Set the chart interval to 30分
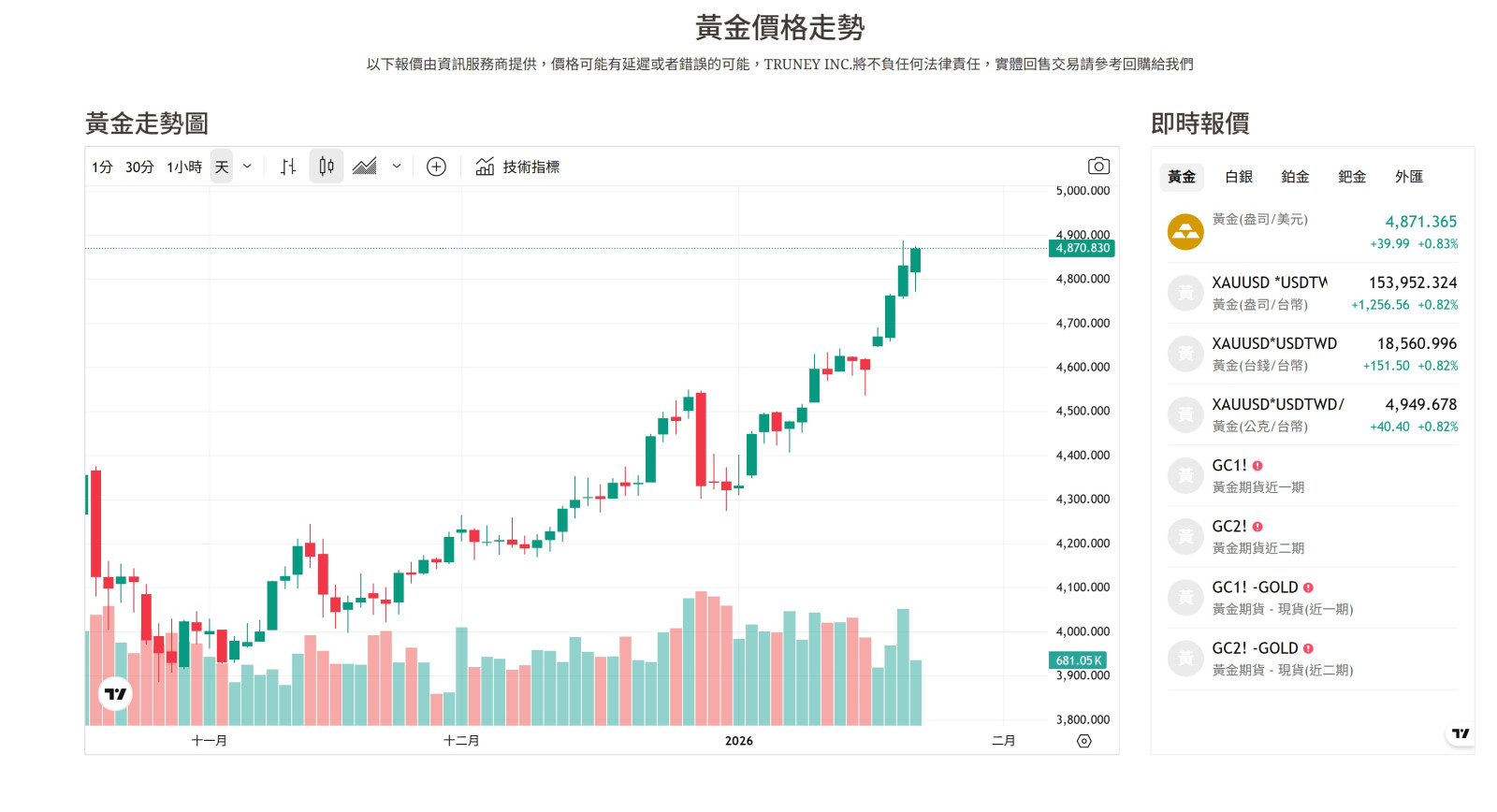This screenshot has height=812, width=1497. pyautogui.click(x=139, y=167)
